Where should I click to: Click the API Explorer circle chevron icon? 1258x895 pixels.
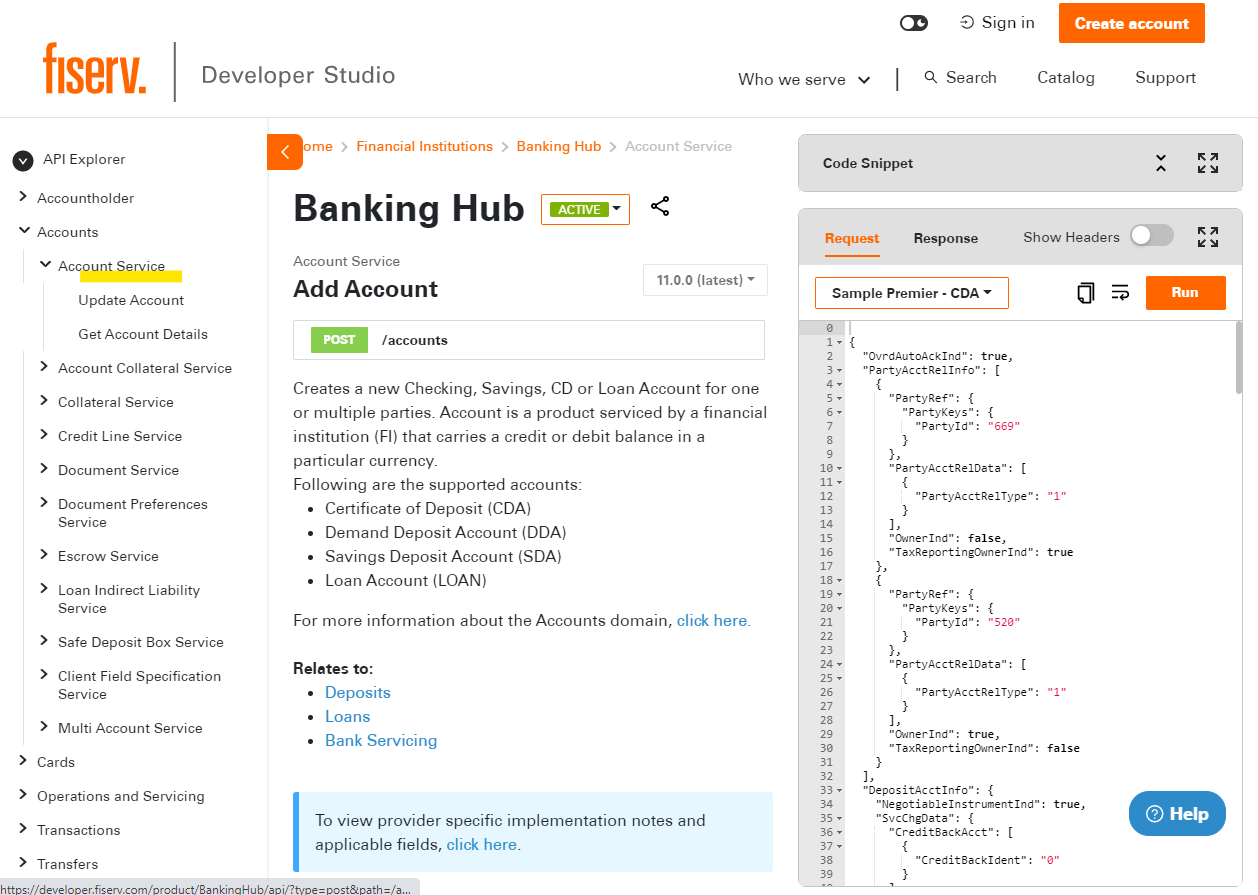[x=23, y=160]
